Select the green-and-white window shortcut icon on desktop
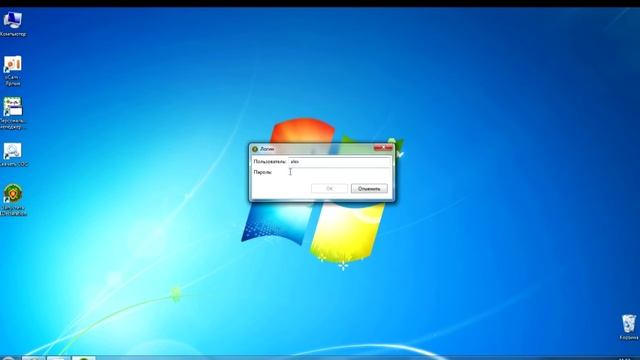This screenshot has height=360, width=640. [x=13, y=107]
